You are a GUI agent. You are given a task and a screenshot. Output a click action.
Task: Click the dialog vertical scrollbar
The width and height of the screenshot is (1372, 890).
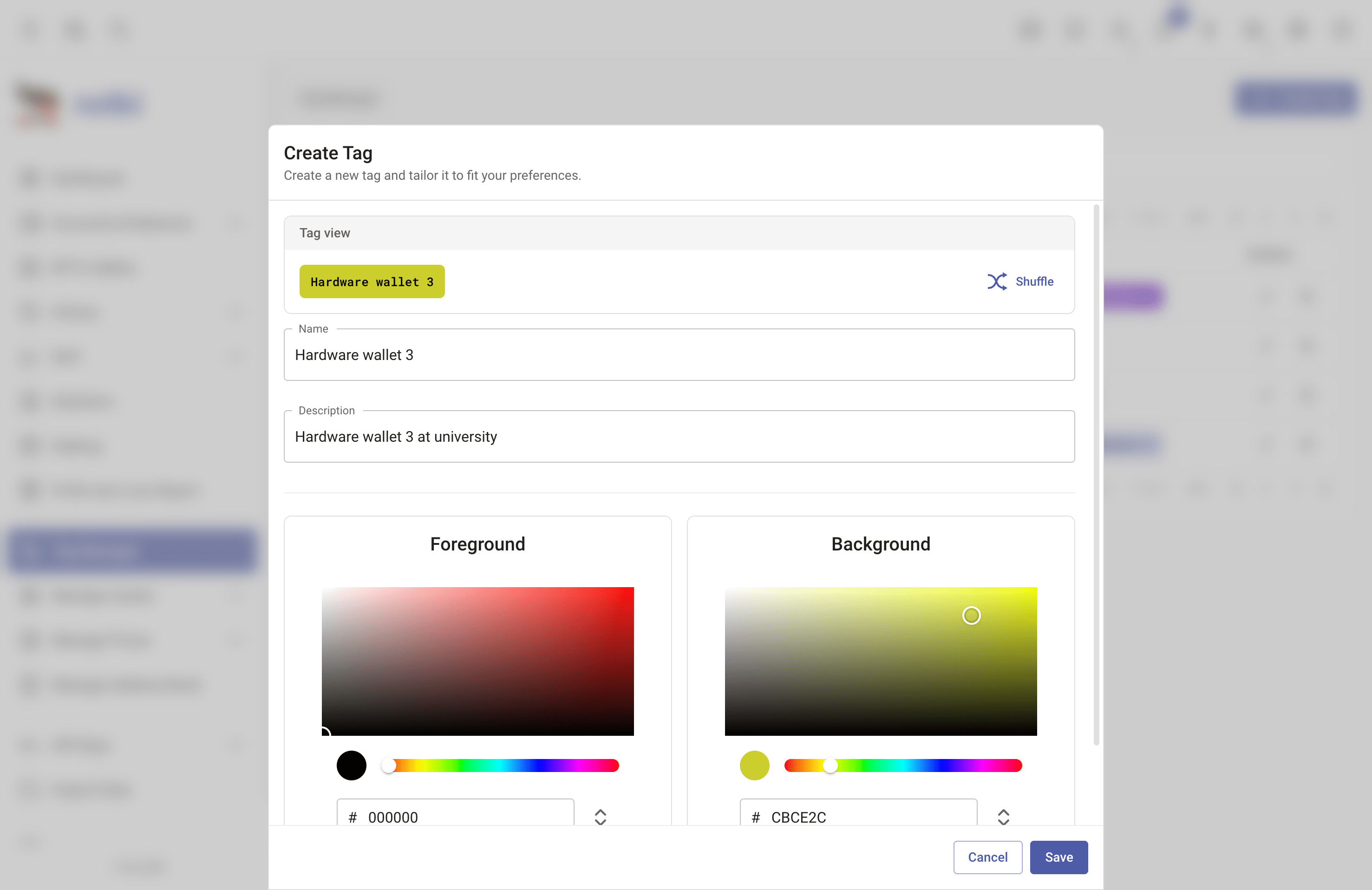[x=1096, y=474]
